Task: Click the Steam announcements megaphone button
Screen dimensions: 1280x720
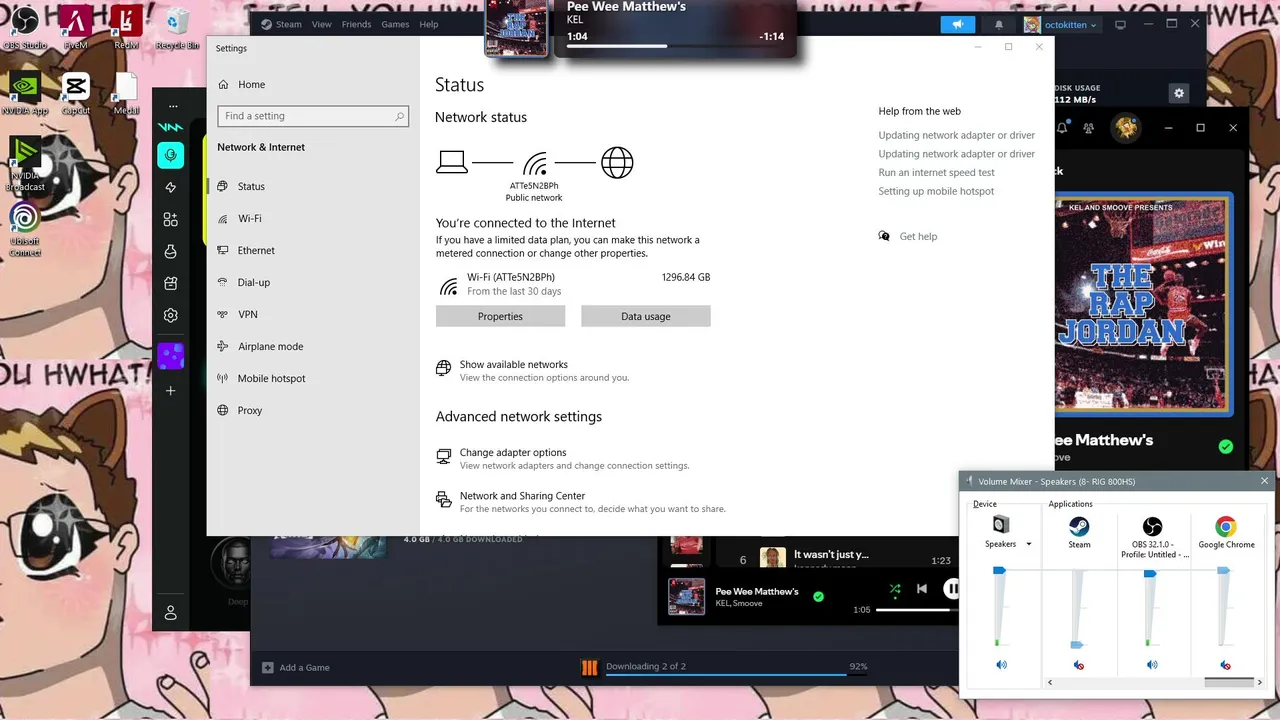Action: coord(957,24)
